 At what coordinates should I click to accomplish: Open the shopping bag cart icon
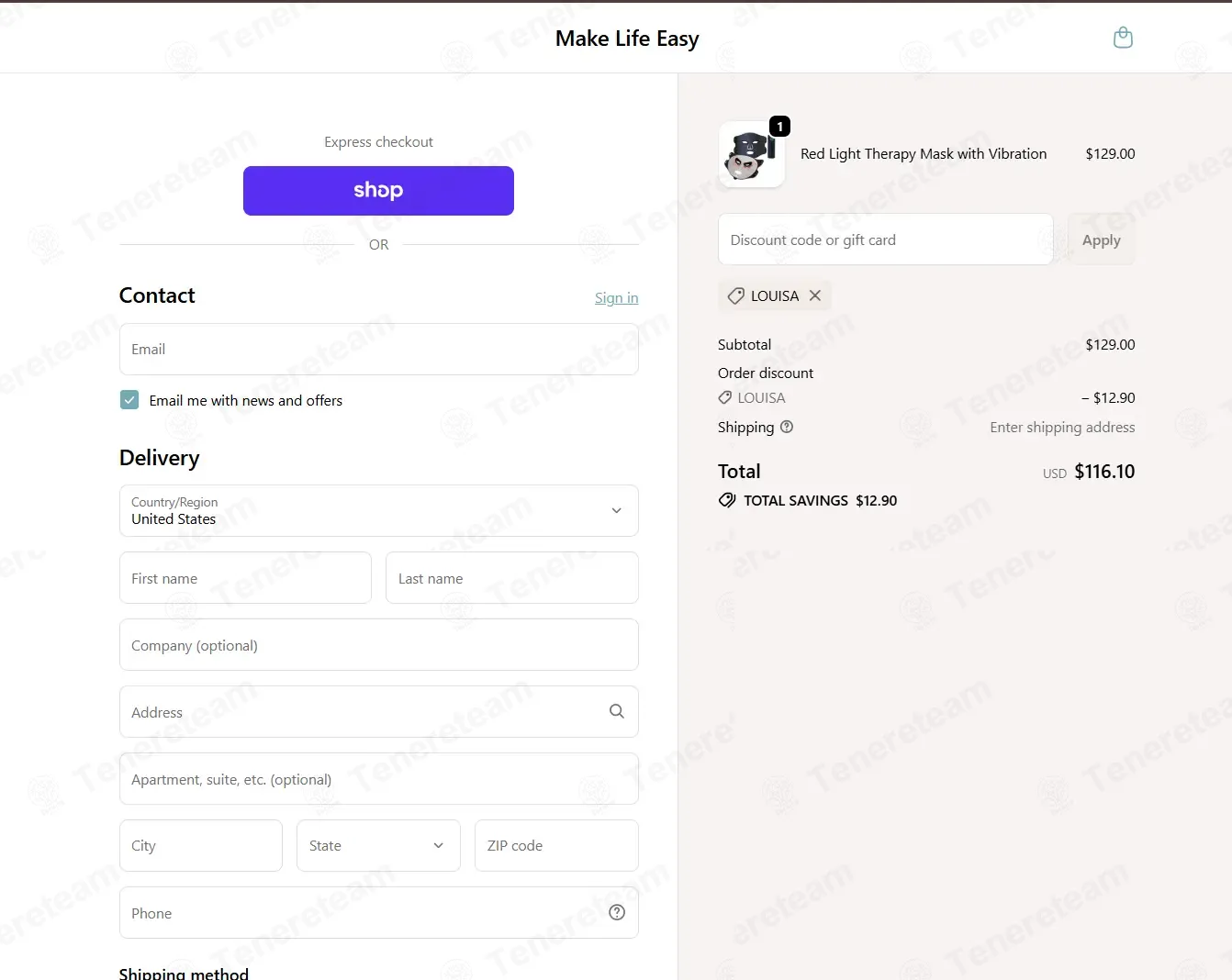point(1122,38)
